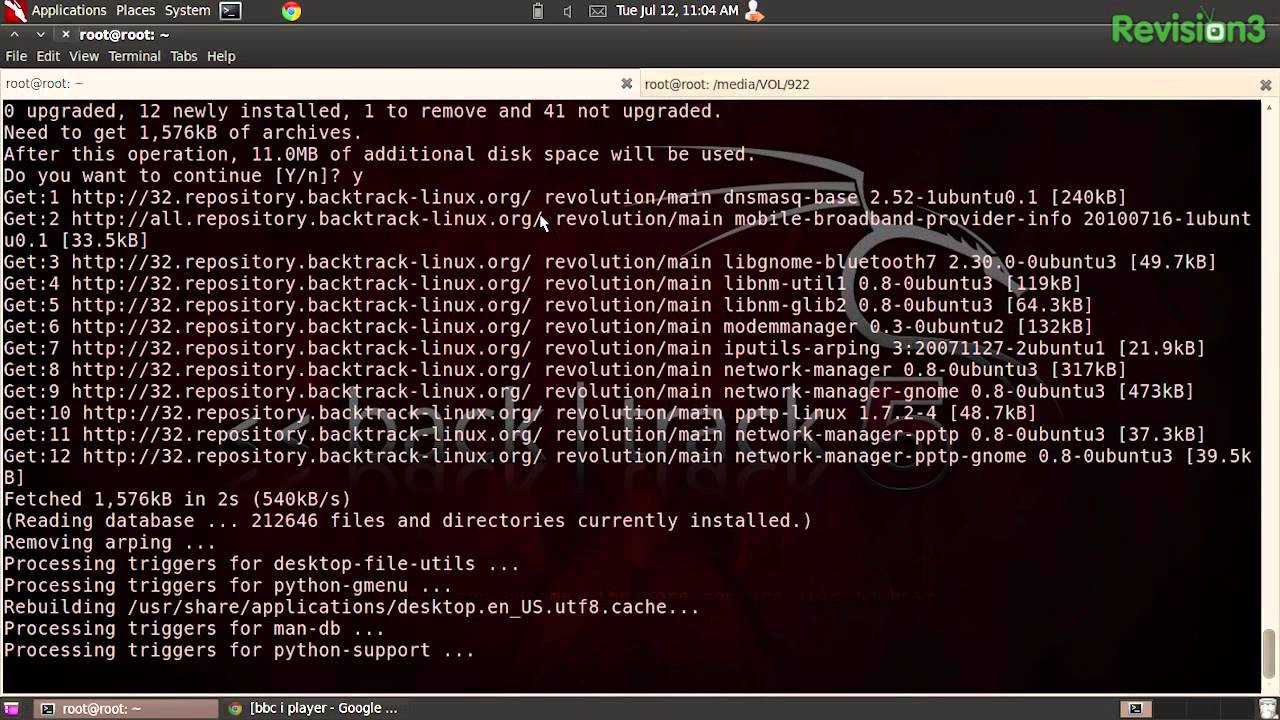
Task: Launch terminal from top panel icon
Action: pyautogui.click(x=231, y=11)
